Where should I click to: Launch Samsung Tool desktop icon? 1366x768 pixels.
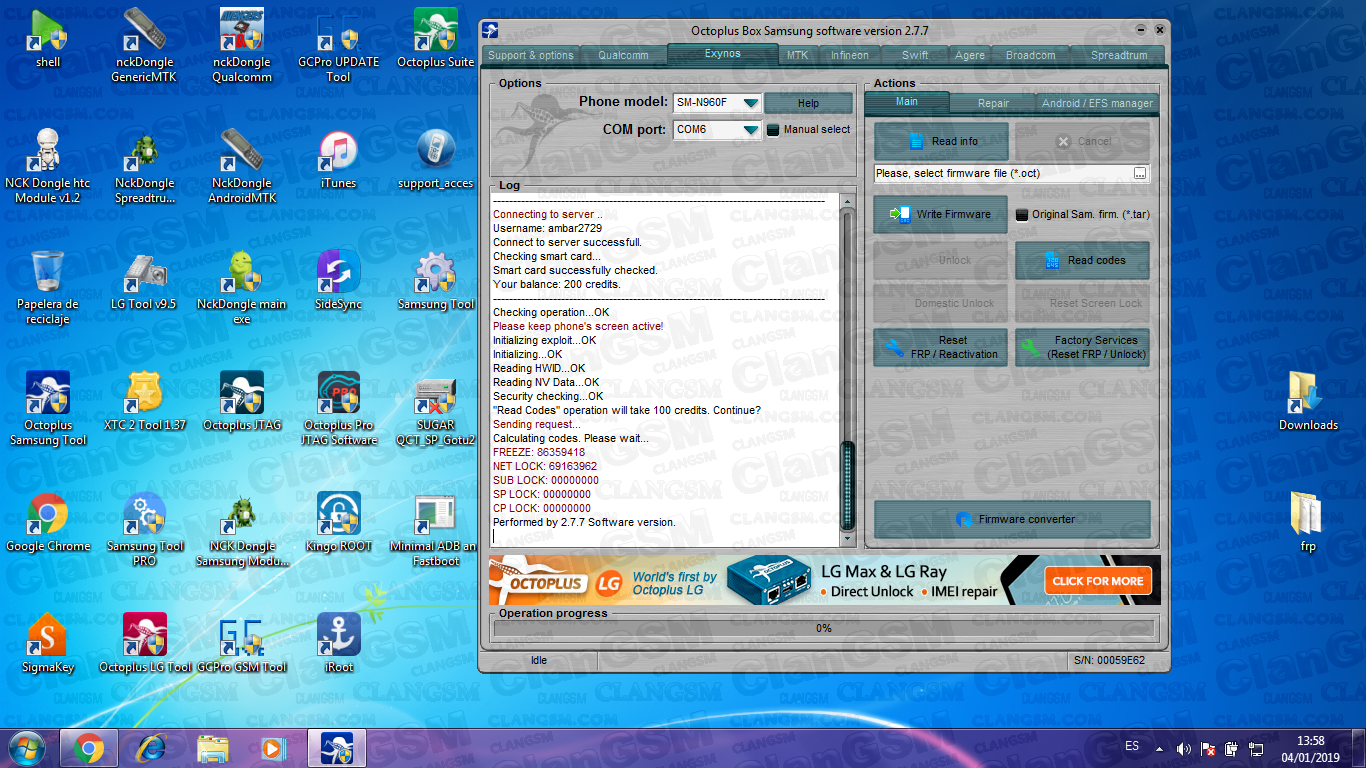pyautogui.click(x=435, y=281)
